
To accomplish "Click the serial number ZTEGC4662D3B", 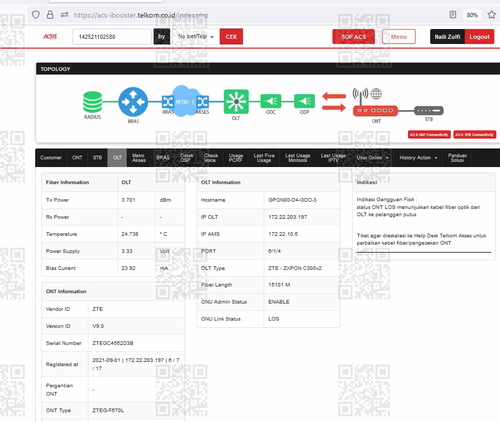I will pos(113,343).
